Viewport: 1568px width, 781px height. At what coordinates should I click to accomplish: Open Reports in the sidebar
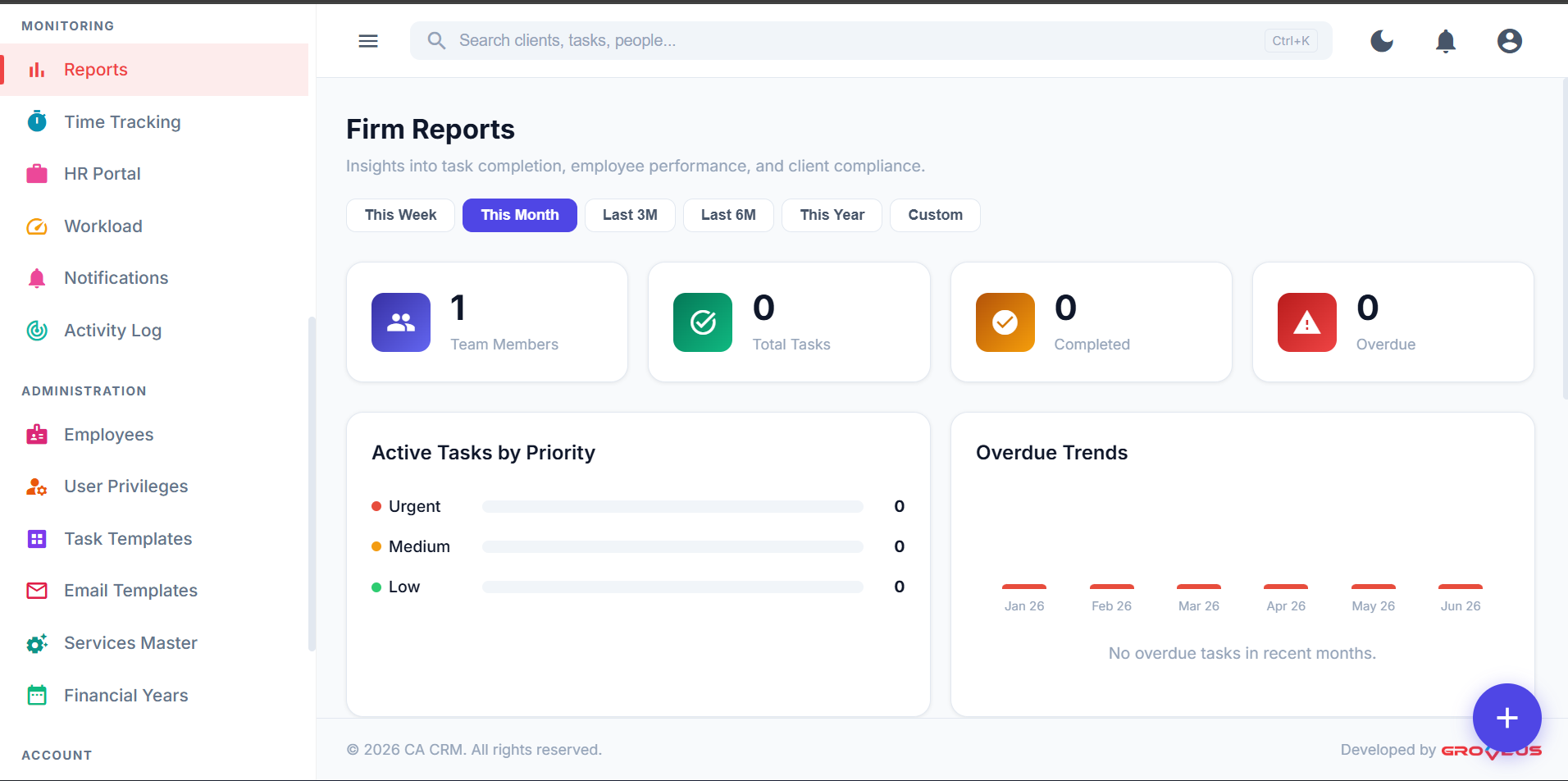(x=154, y=70)
